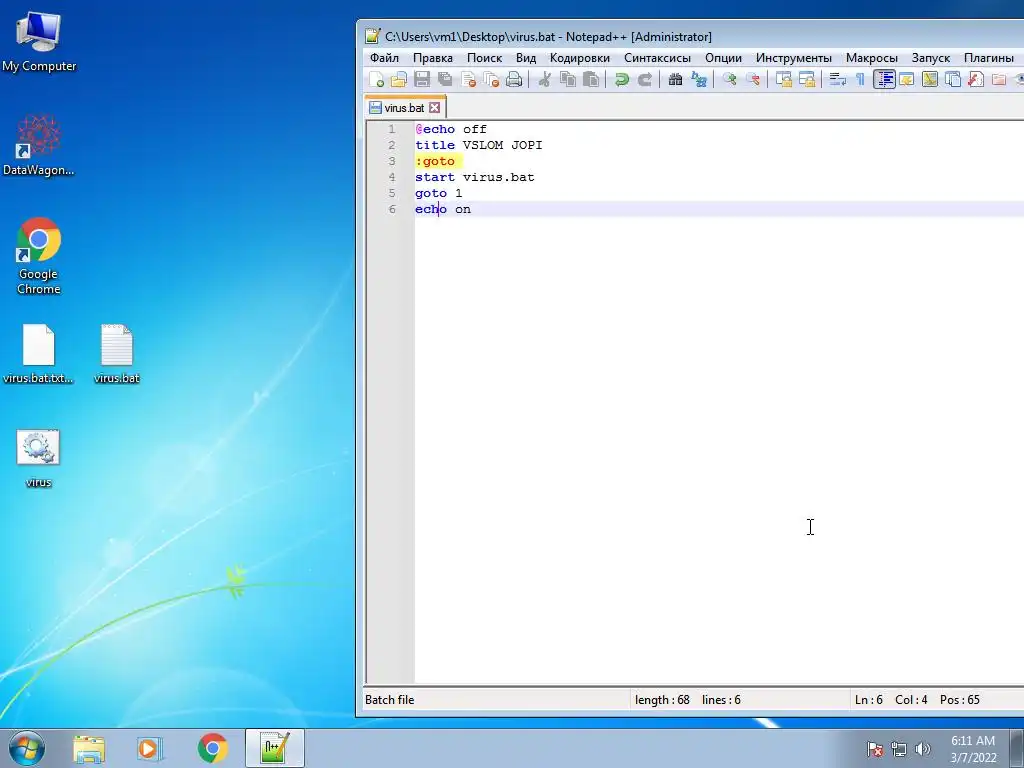Click the highlighted ':goto' label
The image size is (1024, 768).
coord(435,161)
